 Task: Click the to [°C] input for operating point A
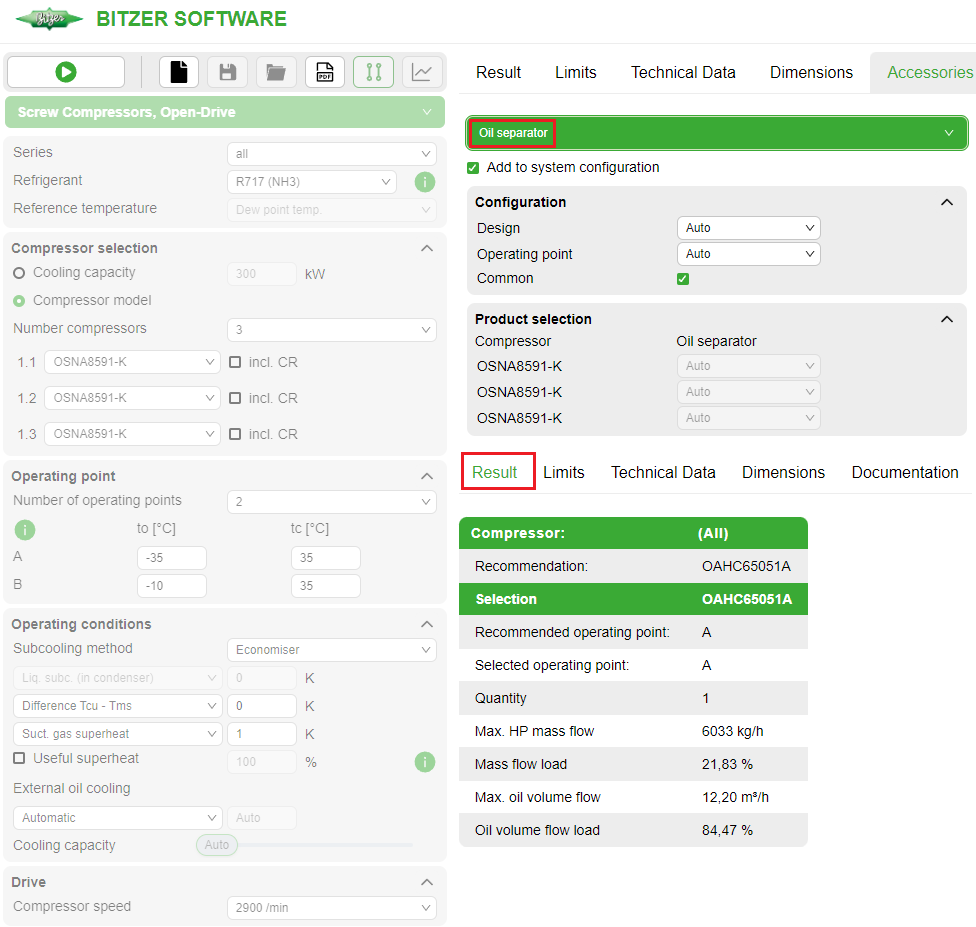pos(171,557)
